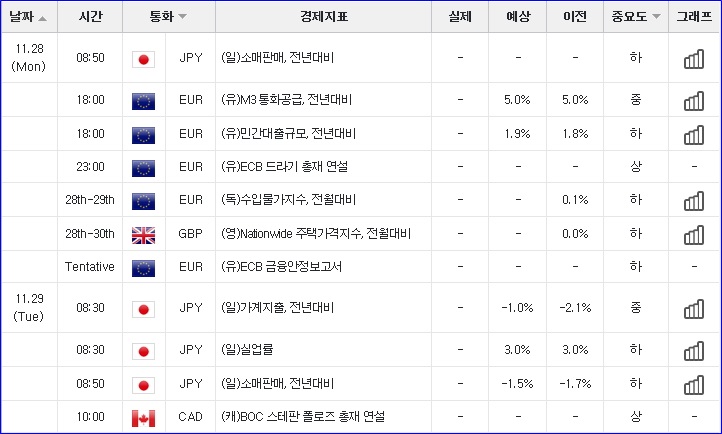Open (캐)BOC 스테판 폴로즈 총재 연설 entry
This screenshot has width=722, height=434.
(x=303, y=417)
